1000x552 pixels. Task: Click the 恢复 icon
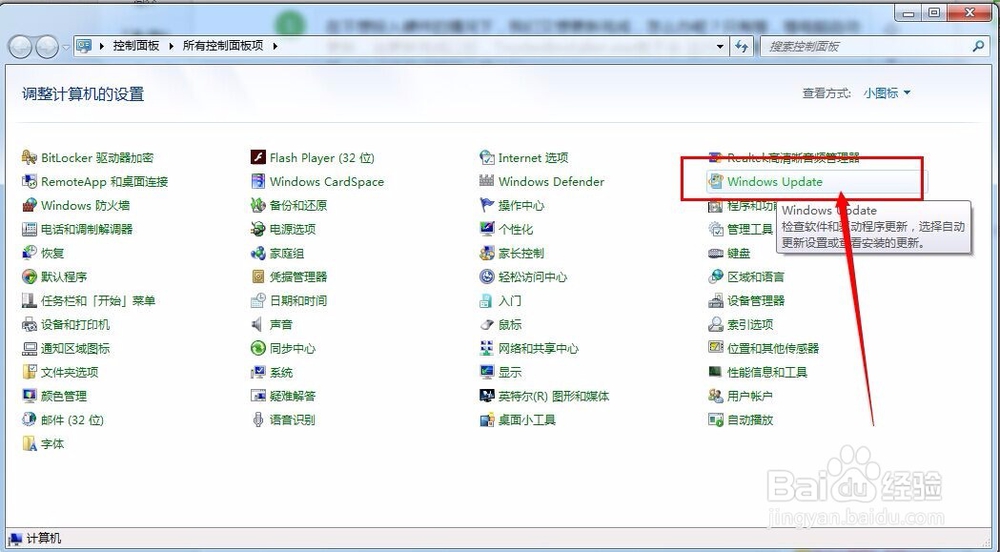(29, 253)
